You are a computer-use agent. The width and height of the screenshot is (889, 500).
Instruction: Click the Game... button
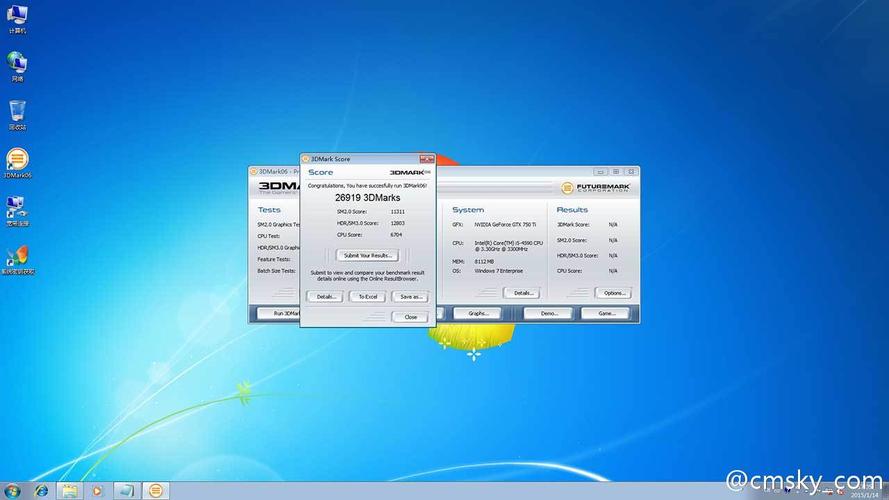605,313
